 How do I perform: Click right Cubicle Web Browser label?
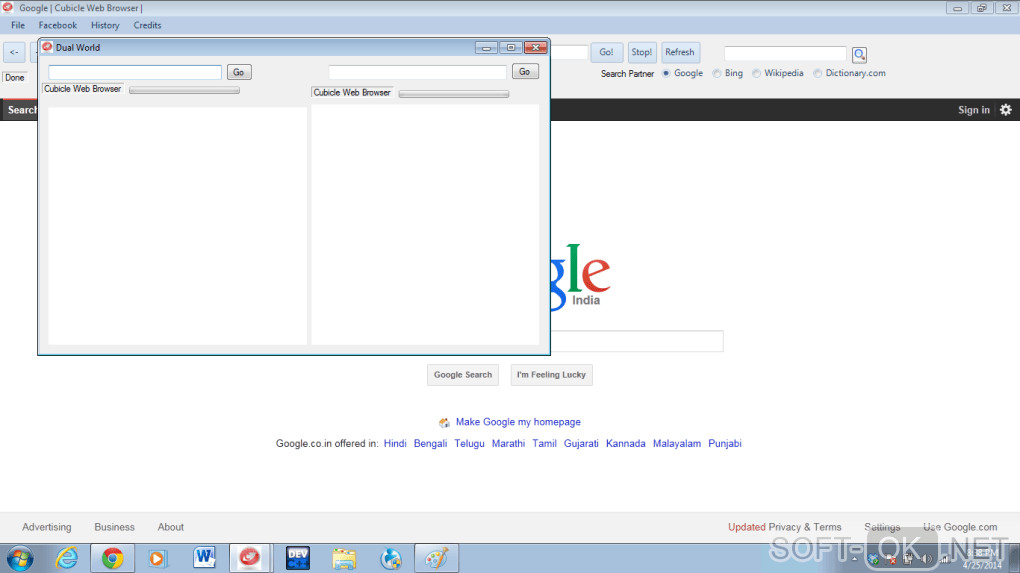click(x=352, y=92)
